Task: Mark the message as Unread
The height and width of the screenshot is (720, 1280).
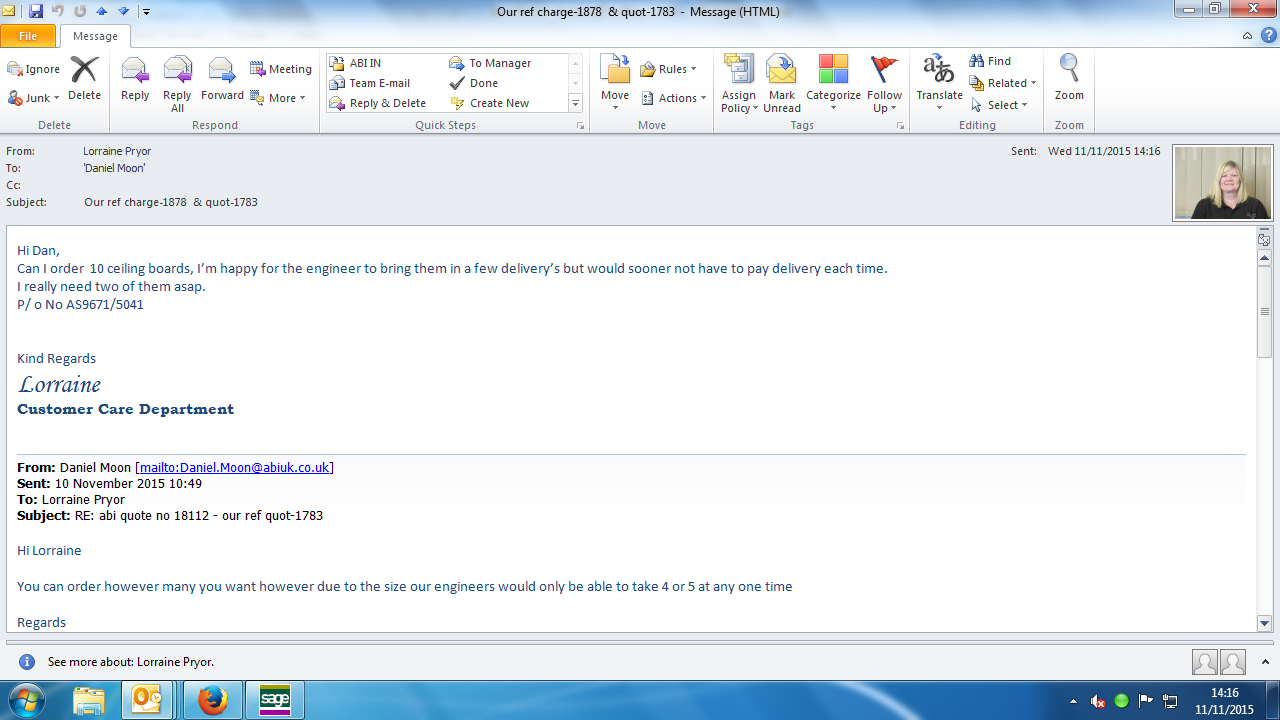Action: (782, 84)
